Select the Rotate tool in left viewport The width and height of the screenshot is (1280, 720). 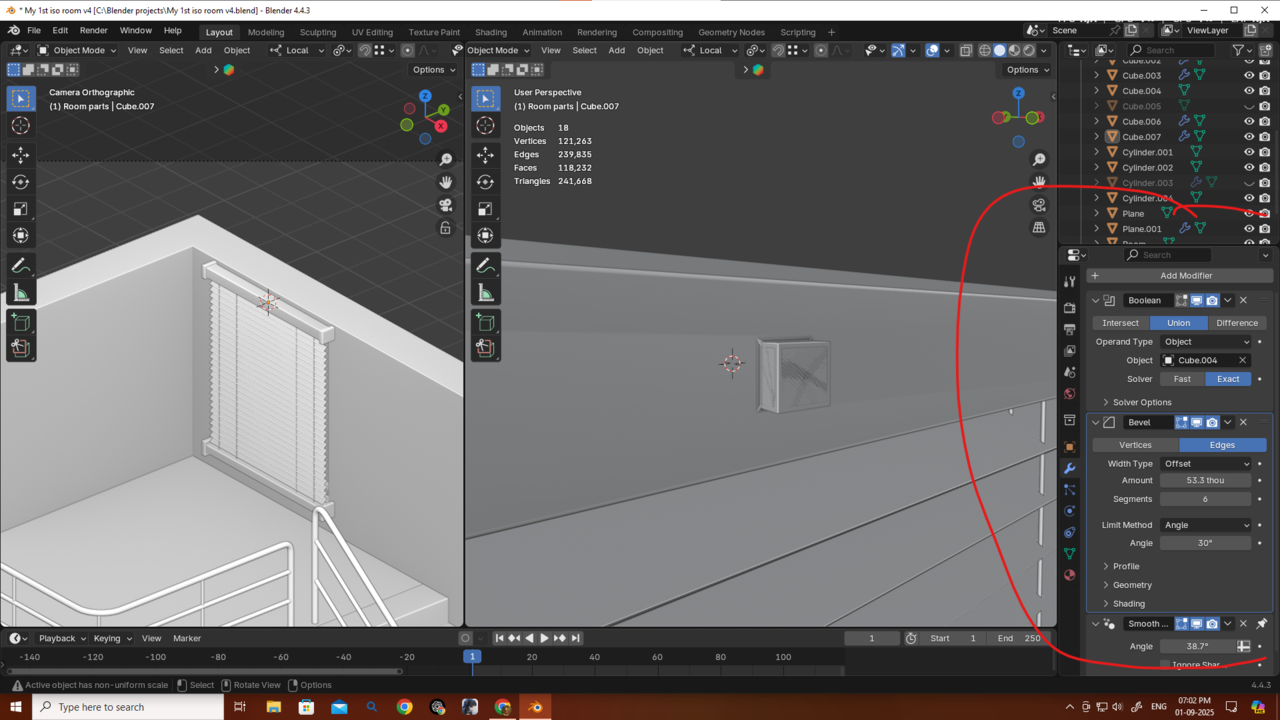pyautogui.click(x=20, y=182)
